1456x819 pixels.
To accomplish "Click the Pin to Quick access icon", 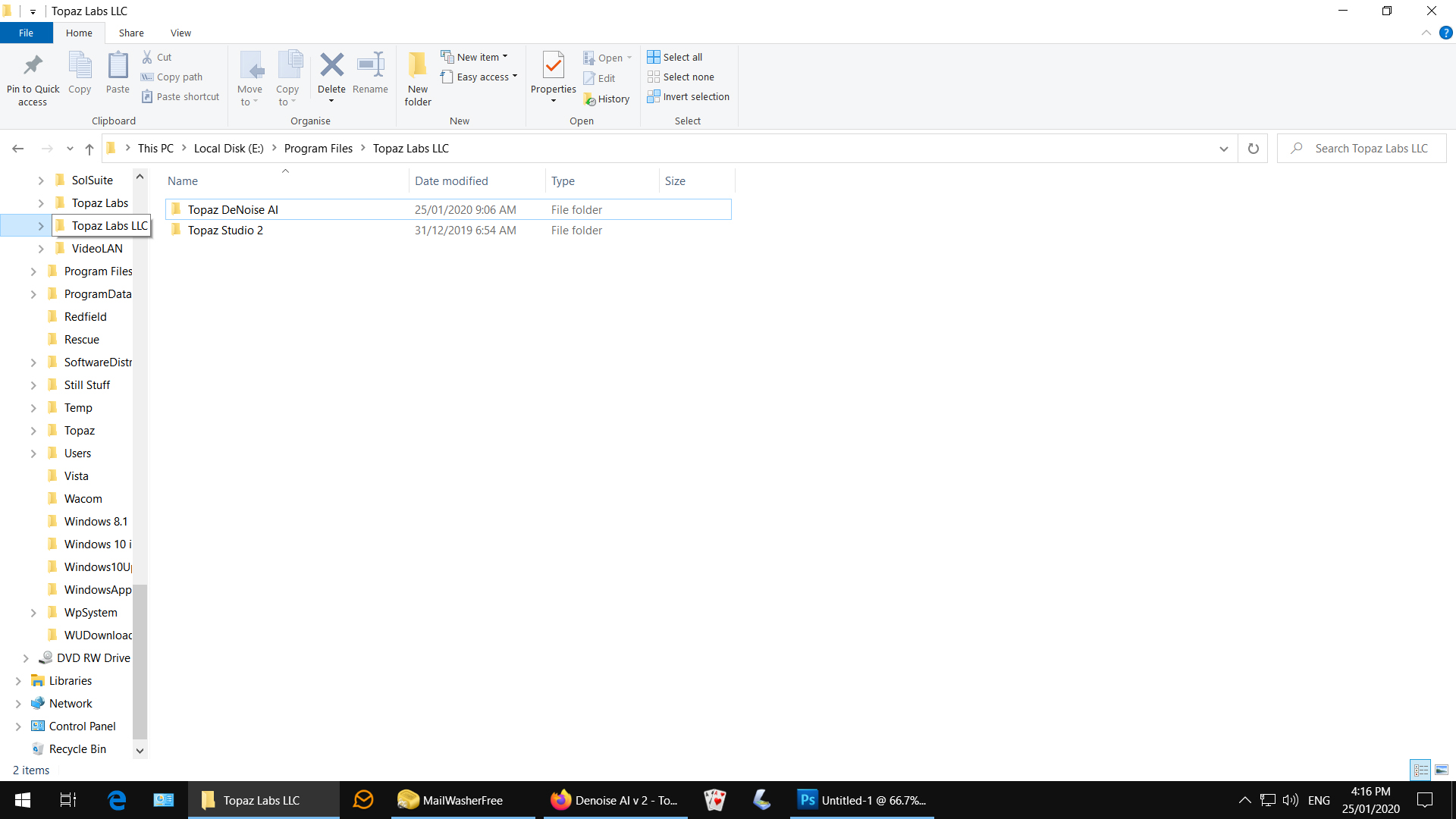I will coord(33,66).
